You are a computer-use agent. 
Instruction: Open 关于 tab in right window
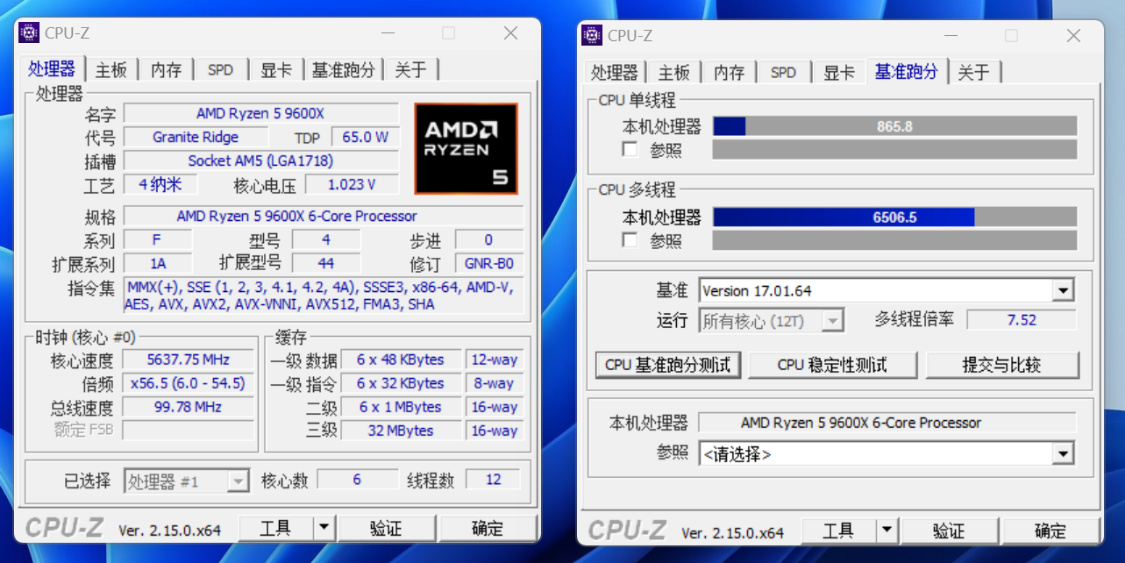pos(974,72)
